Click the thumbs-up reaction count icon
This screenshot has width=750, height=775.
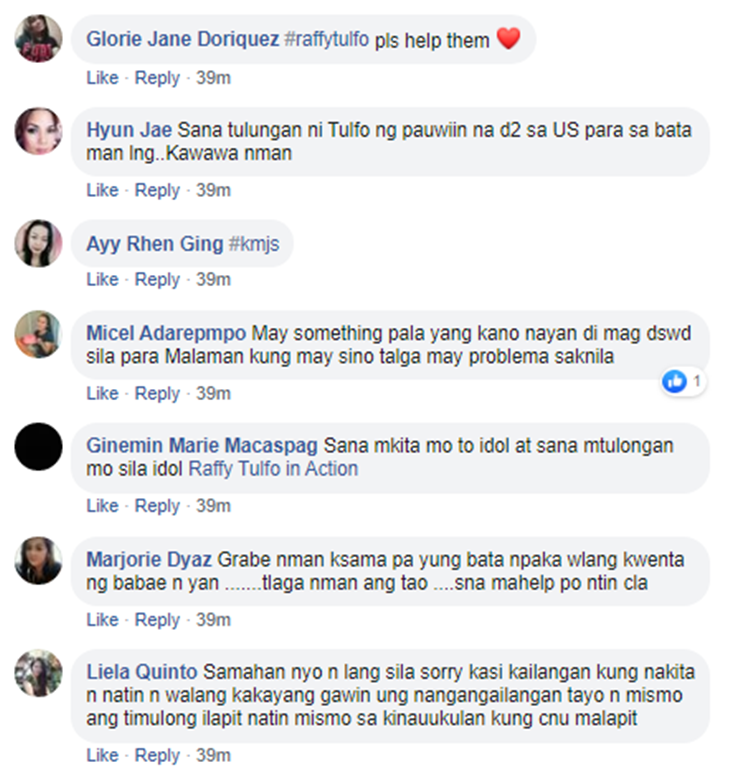point(674,381)
